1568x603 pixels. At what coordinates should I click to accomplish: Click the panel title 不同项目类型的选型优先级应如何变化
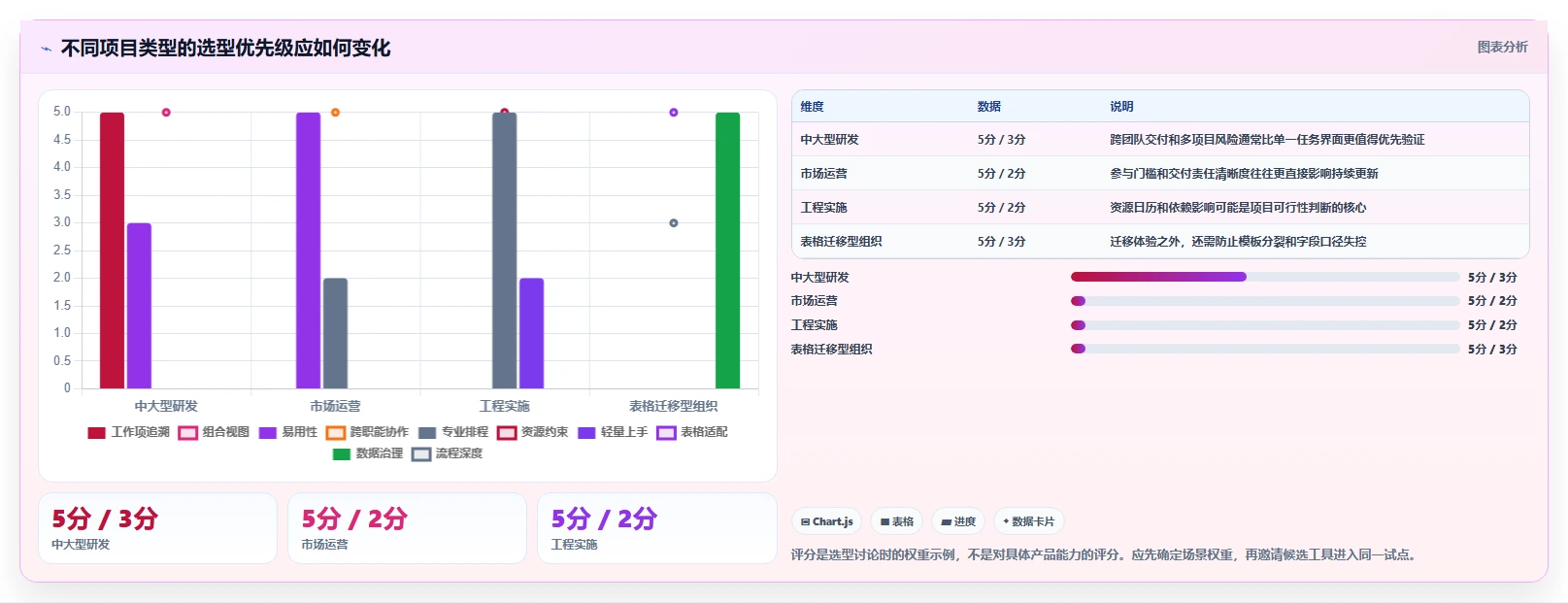226,49
